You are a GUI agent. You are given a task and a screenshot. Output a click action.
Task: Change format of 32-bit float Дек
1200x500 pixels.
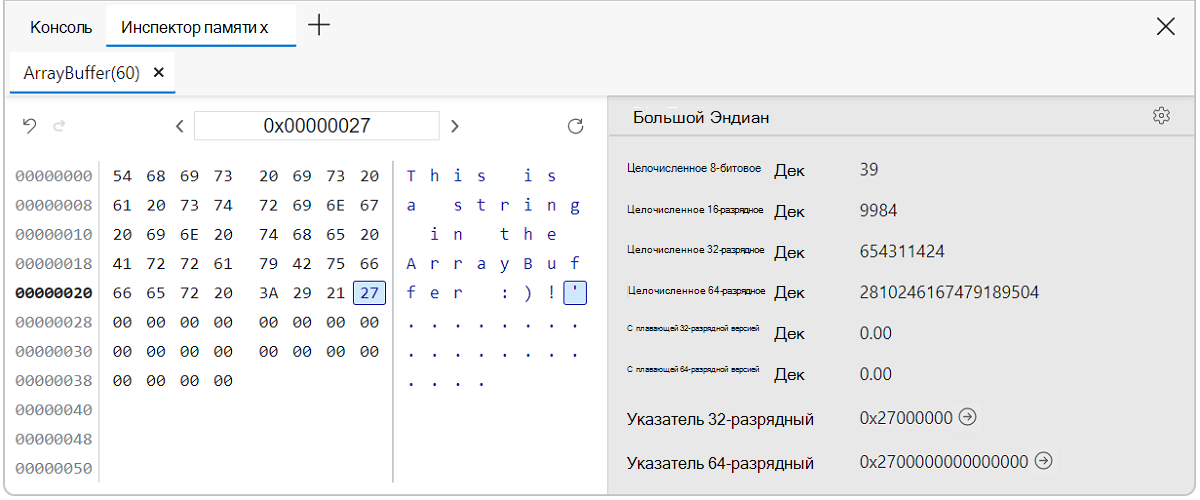click(789, 333)
